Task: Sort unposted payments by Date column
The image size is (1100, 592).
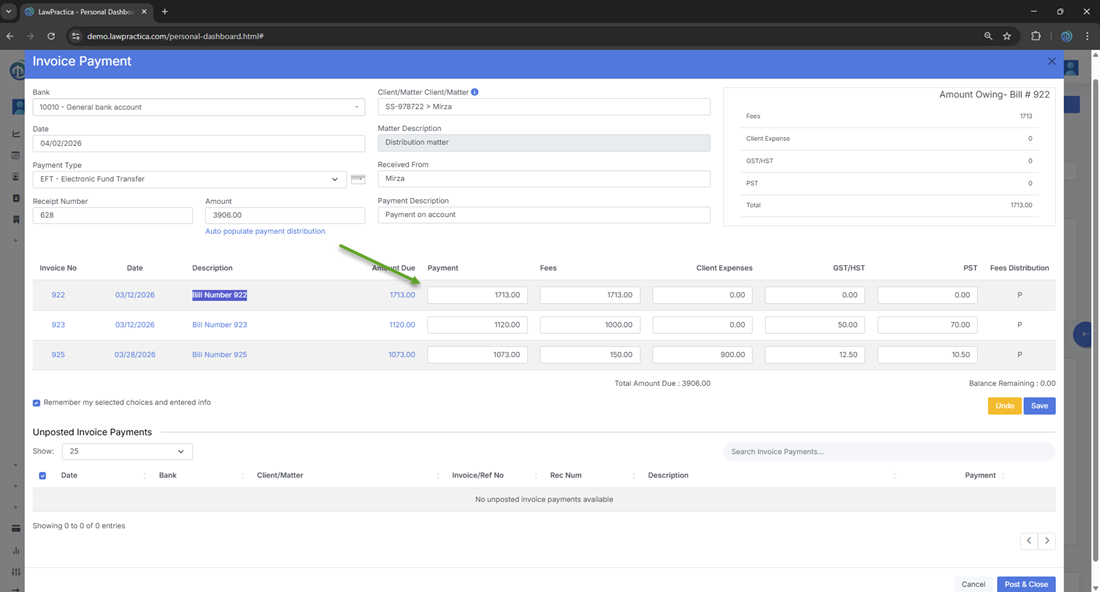Action: tap(70, 476)
